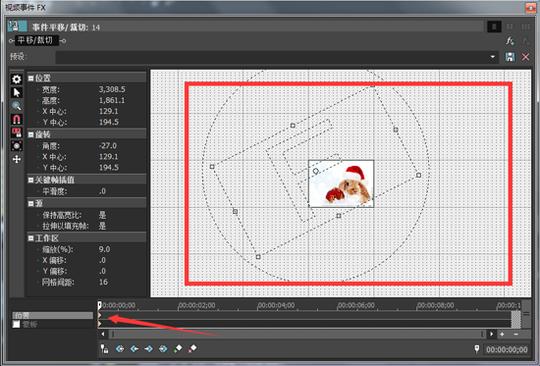
Task: Click the 高度 value 1,861.1
Action: (x=112, y=101)
